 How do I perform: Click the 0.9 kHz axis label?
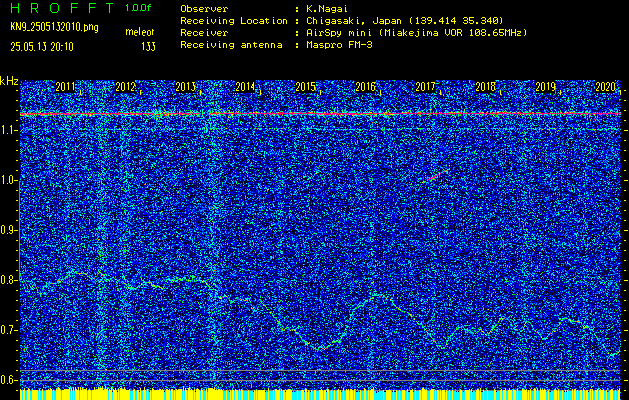click(x=9, y=230)
